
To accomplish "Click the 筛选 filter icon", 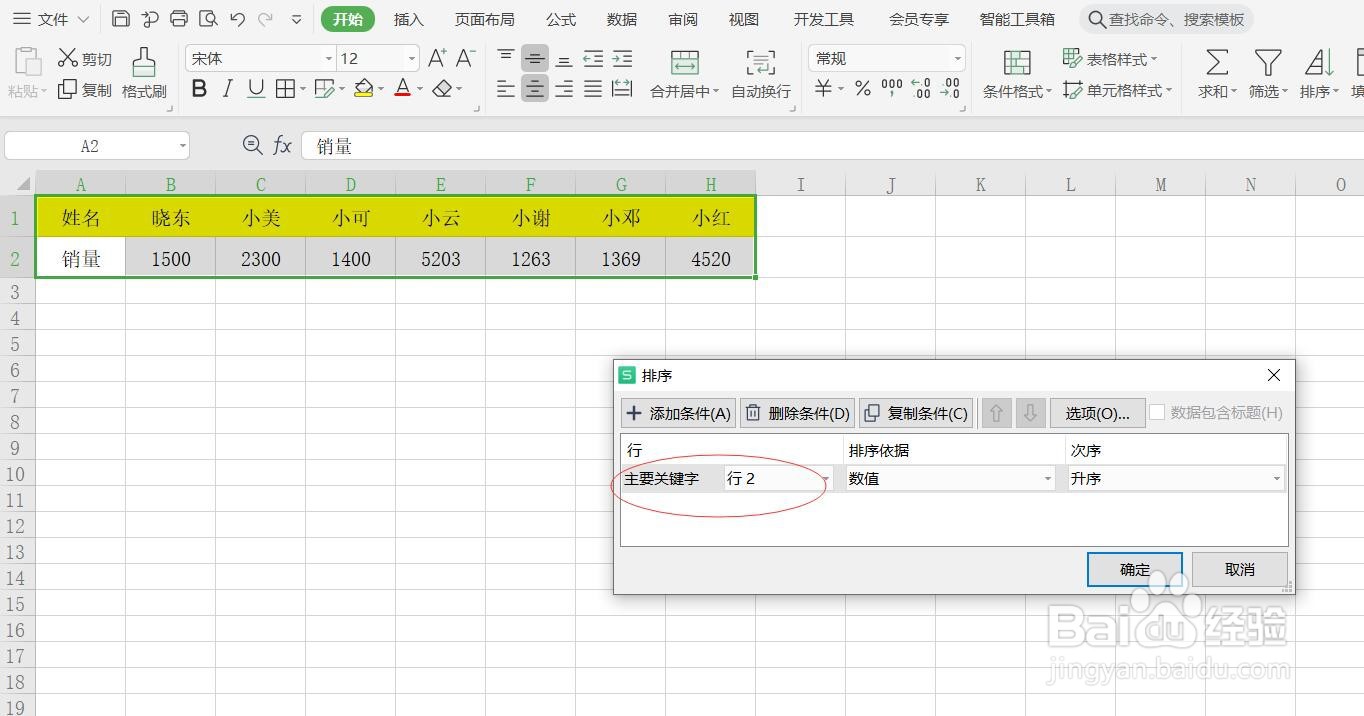I will click(x=1268, y=74).
